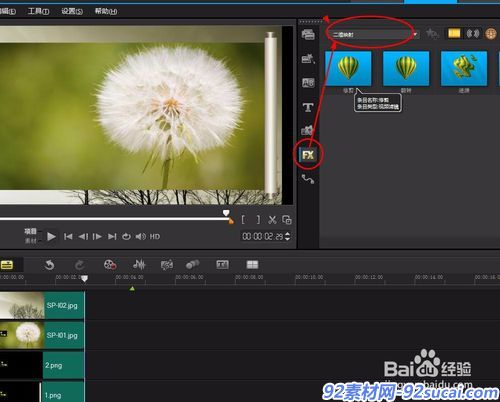The image size is (500, 402).
Task: Click the 00:00:12.00 mark on the ruler
Action: pos(369,277)
